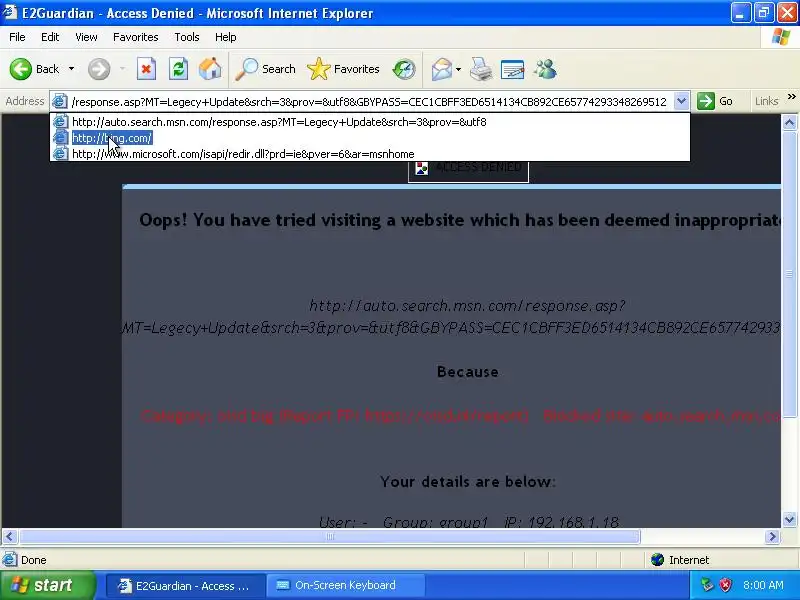Click the vertical scrollbar up arrow

pyautogui.click(x=789, y=122)
